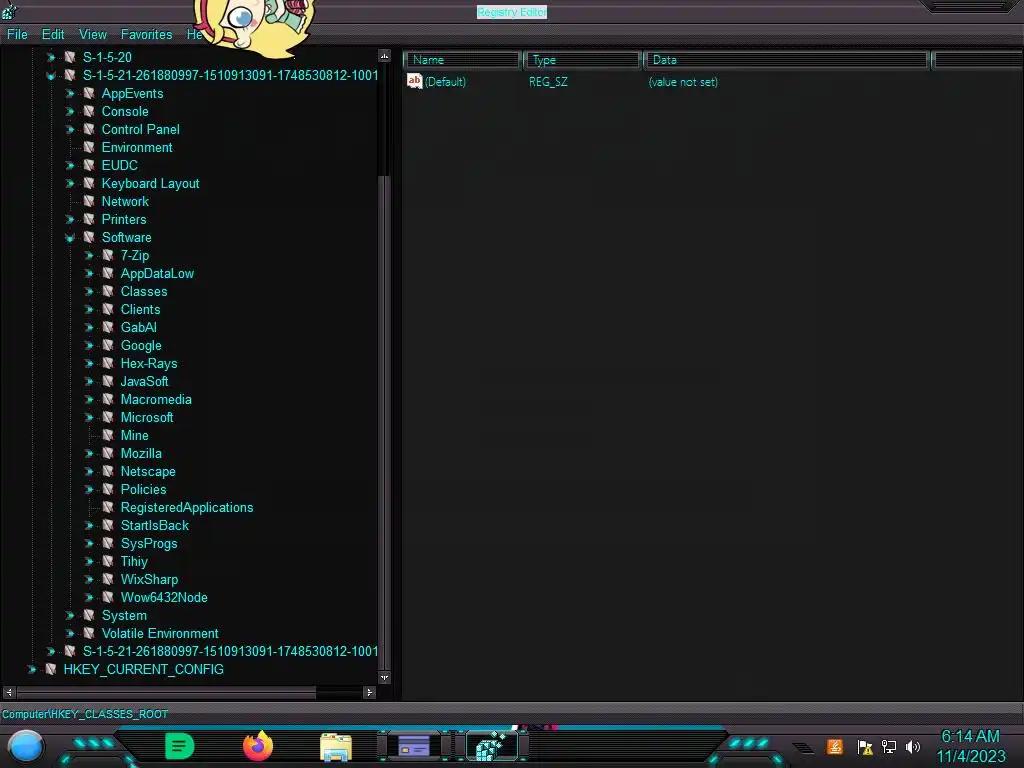The height and width of the screenshot is (768, 1024).
Task: Click the EUDC key folder icon
Action: 89,165
